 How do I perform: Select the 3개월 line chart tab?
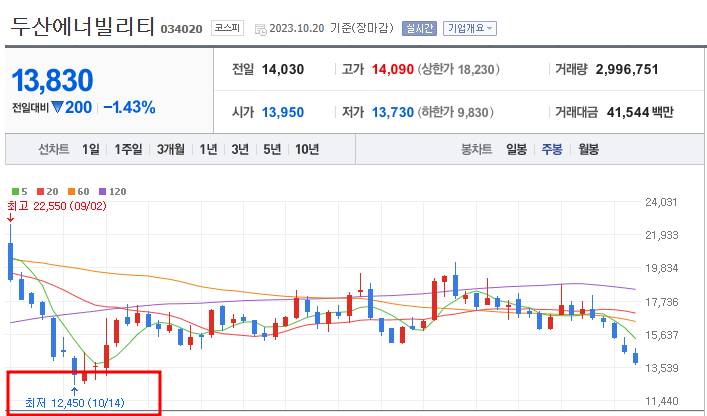coord(170,149)
